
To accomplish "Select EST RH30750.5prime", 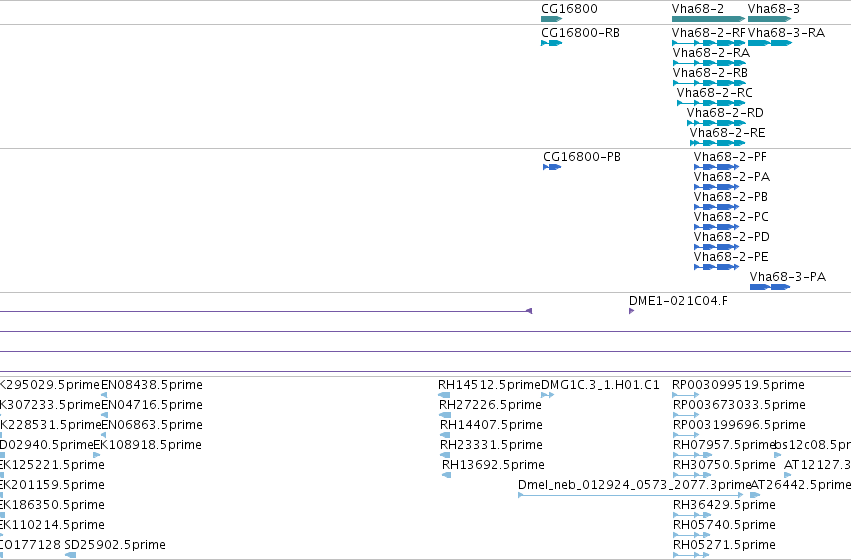I will [724, 466].
